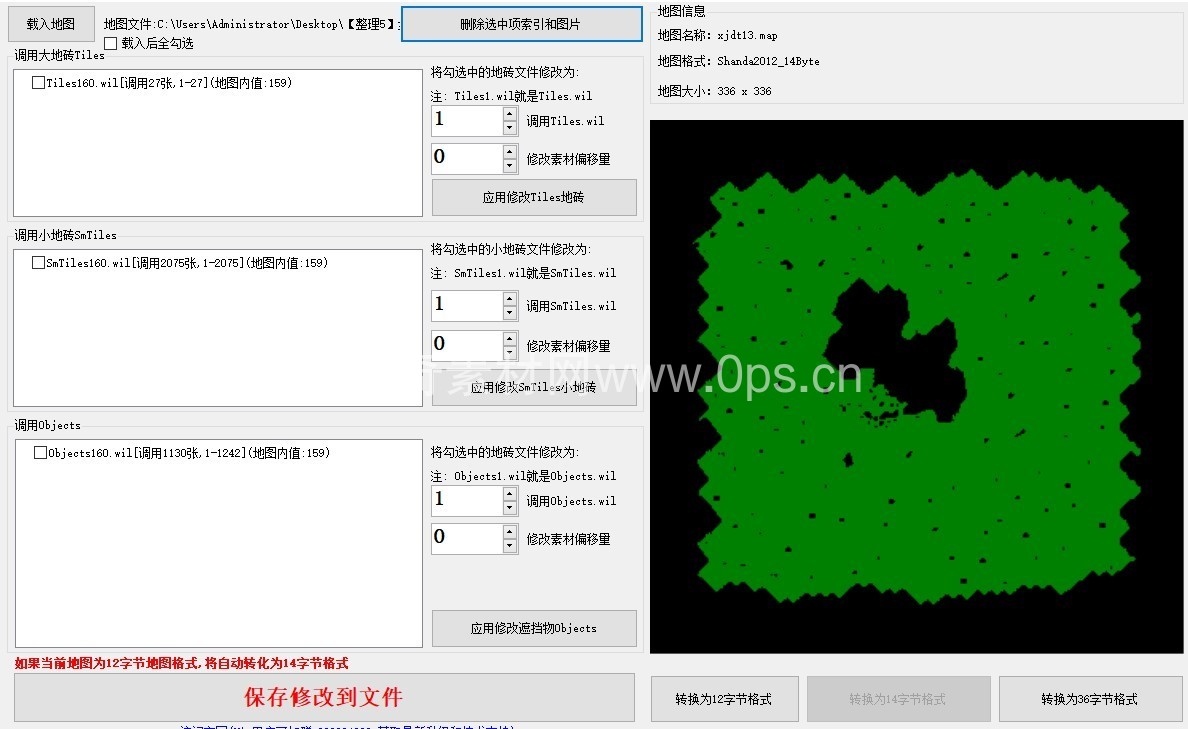
Task: Decrease Objects 修改素材偏移量 value with down arrow
Action: [510, 546]
